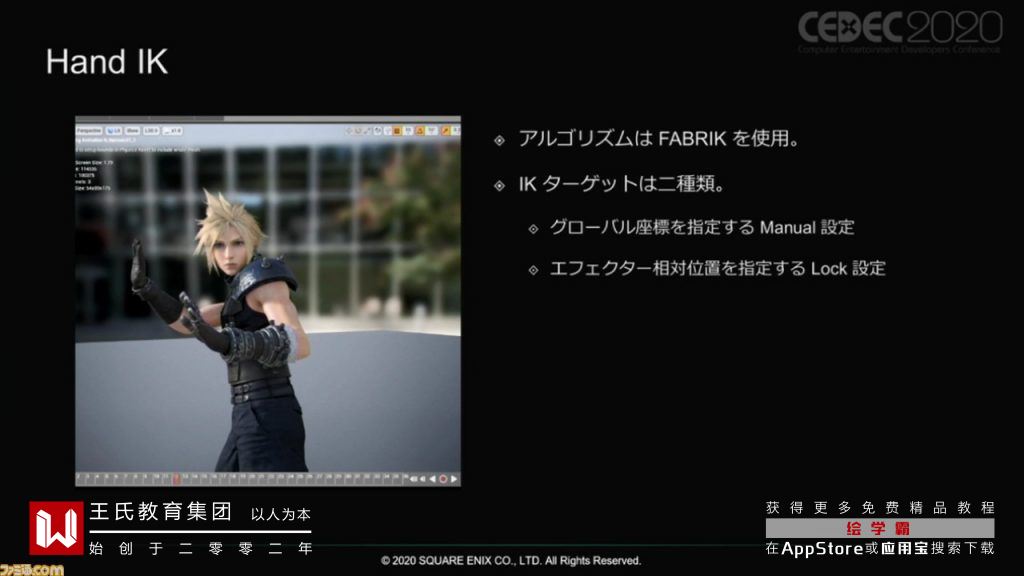Toggle the world/local coordinate system globe icon
Screen dimensions: 1024x576
pos(377,131)
